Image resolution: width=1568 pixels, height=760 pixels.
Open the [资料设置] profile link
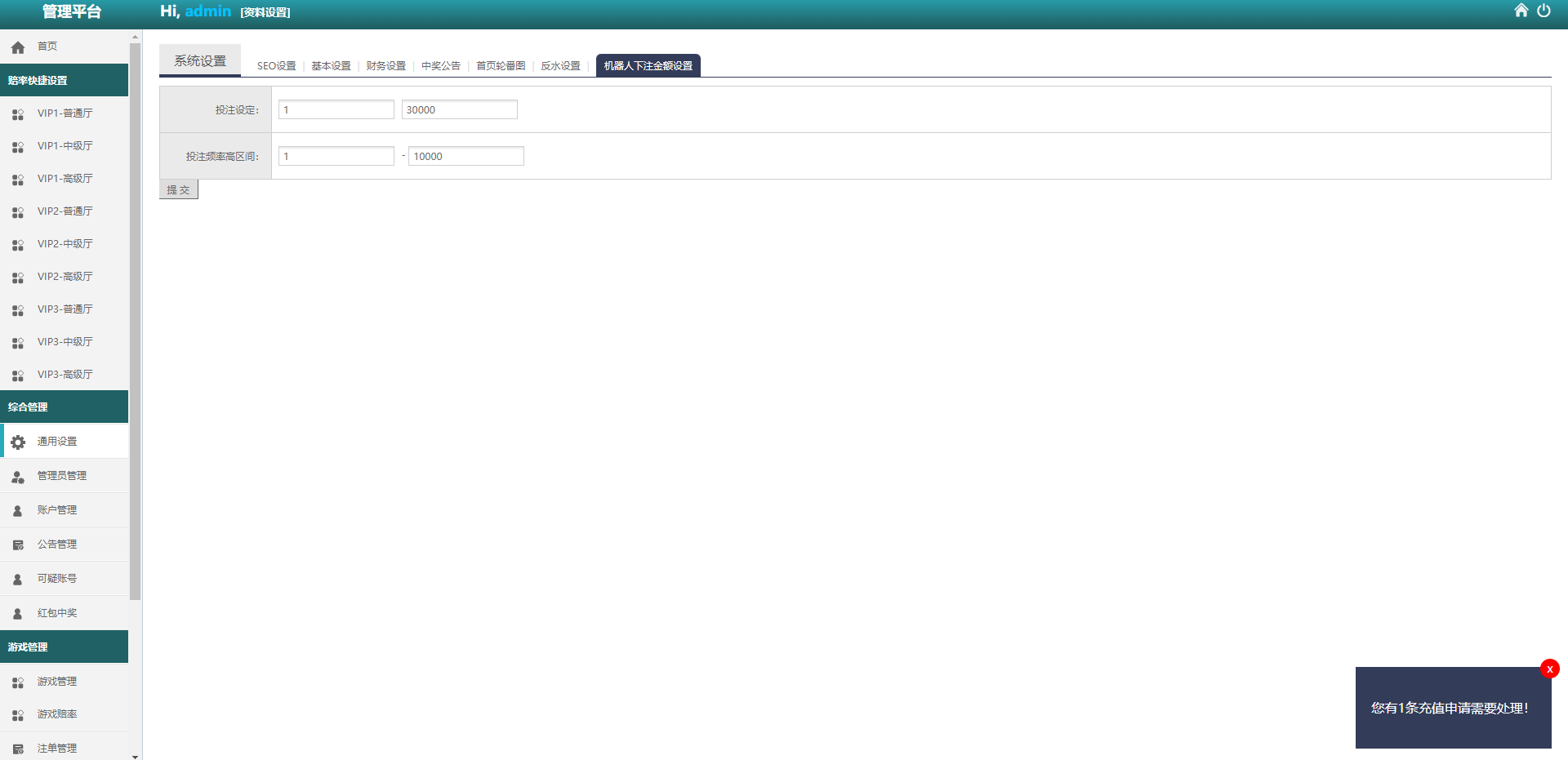pos(265,12)
